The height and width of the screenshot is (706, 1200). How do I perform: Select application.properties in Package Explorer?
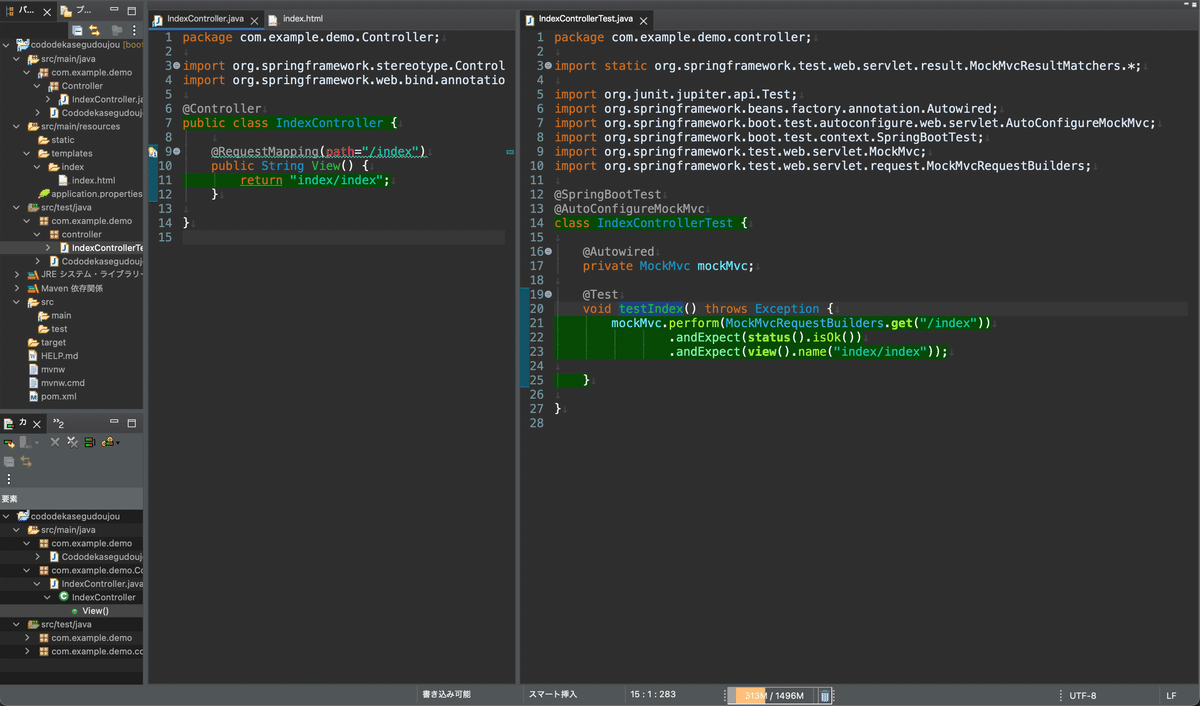[95, 194]
